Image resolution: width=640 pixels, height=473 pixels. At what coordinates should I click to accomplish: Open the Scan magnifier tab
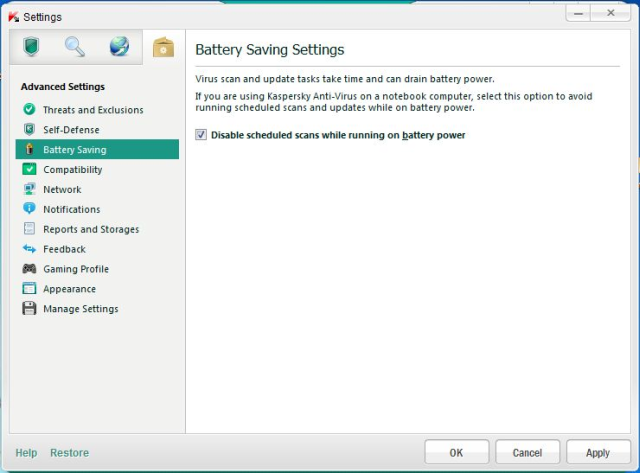click(75, 47)
